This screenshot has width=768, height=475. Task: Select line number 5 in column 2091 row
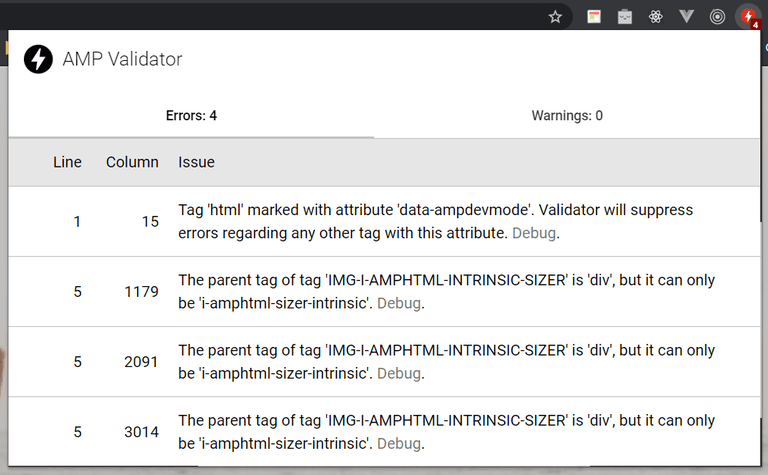coord(77,362)
